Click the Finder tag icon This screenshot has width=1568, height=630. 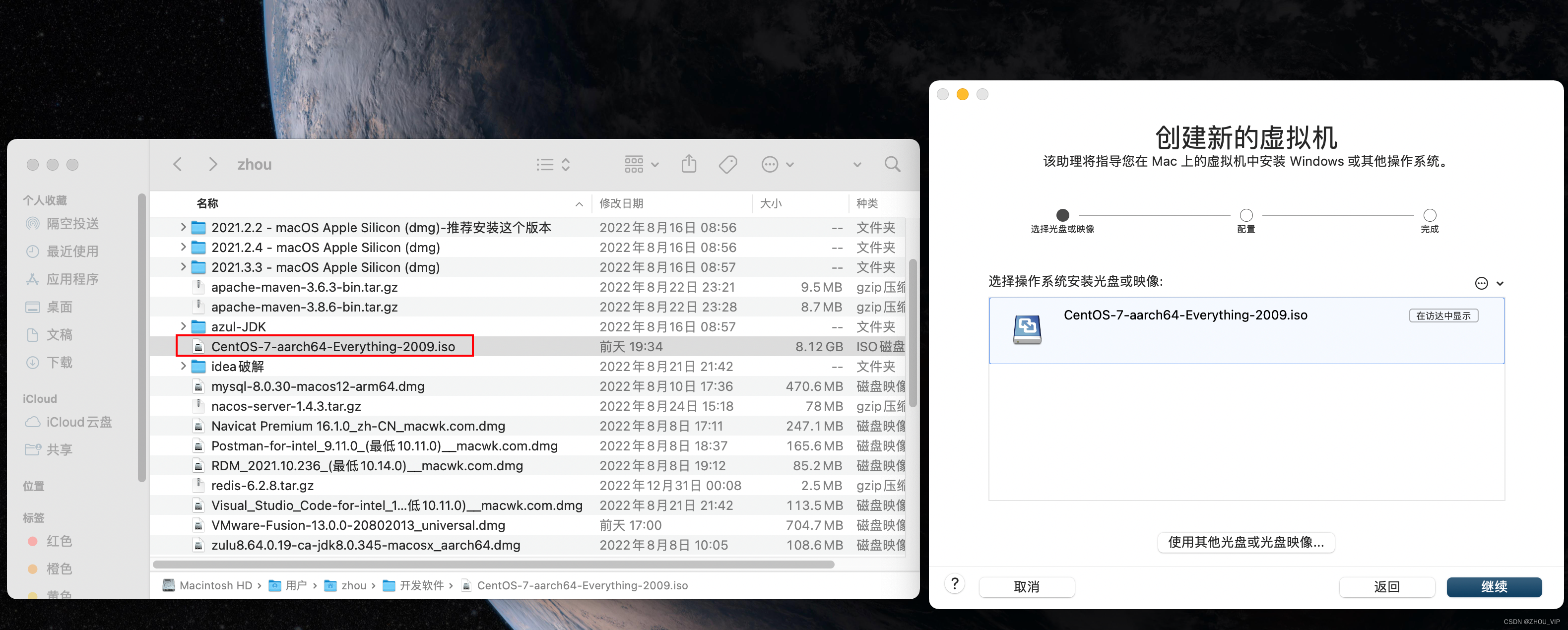click(727, 164)
